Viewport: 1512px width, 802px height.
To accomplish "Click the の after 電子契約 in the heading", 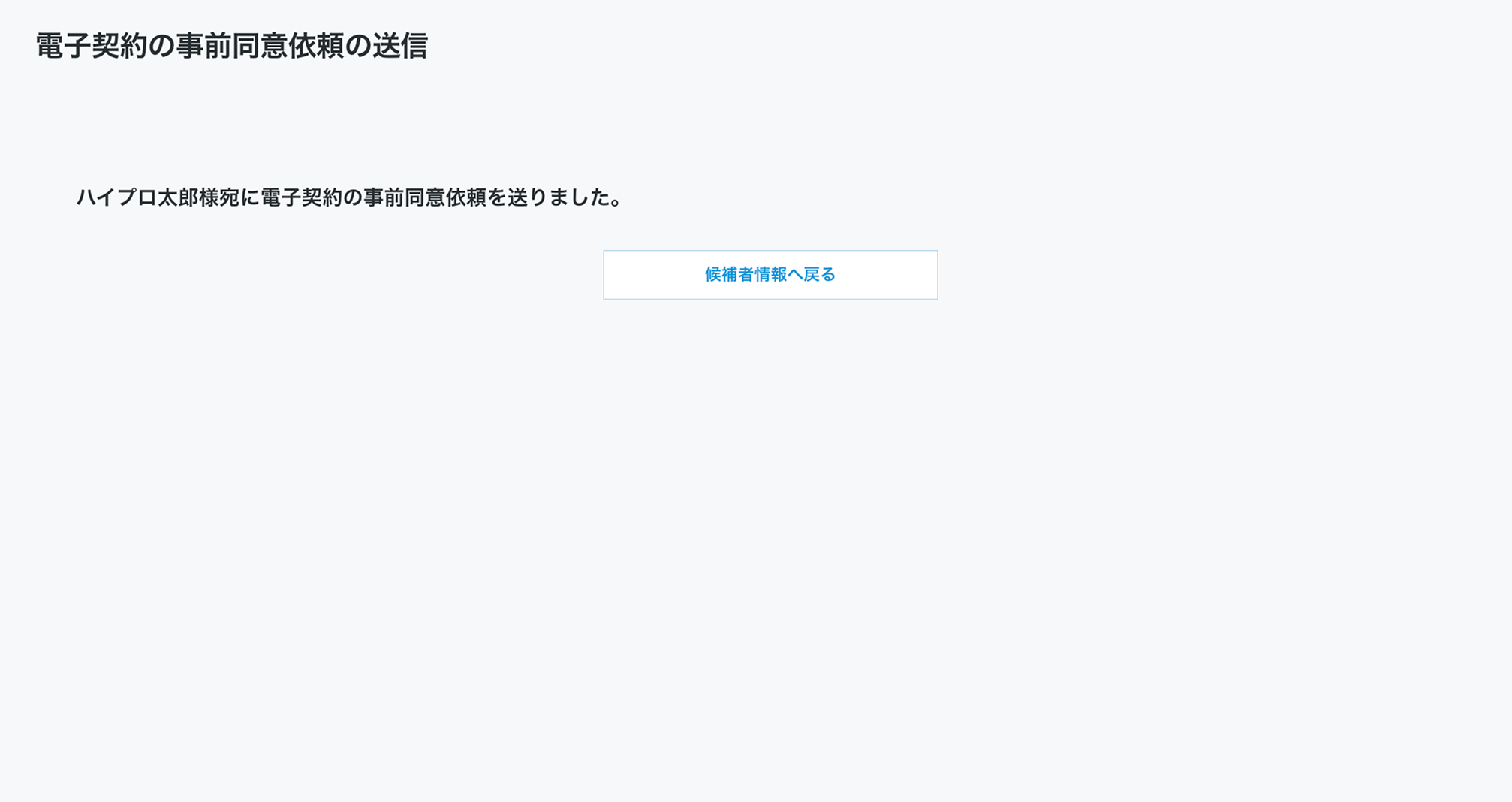I will click(x=161, y=46).
